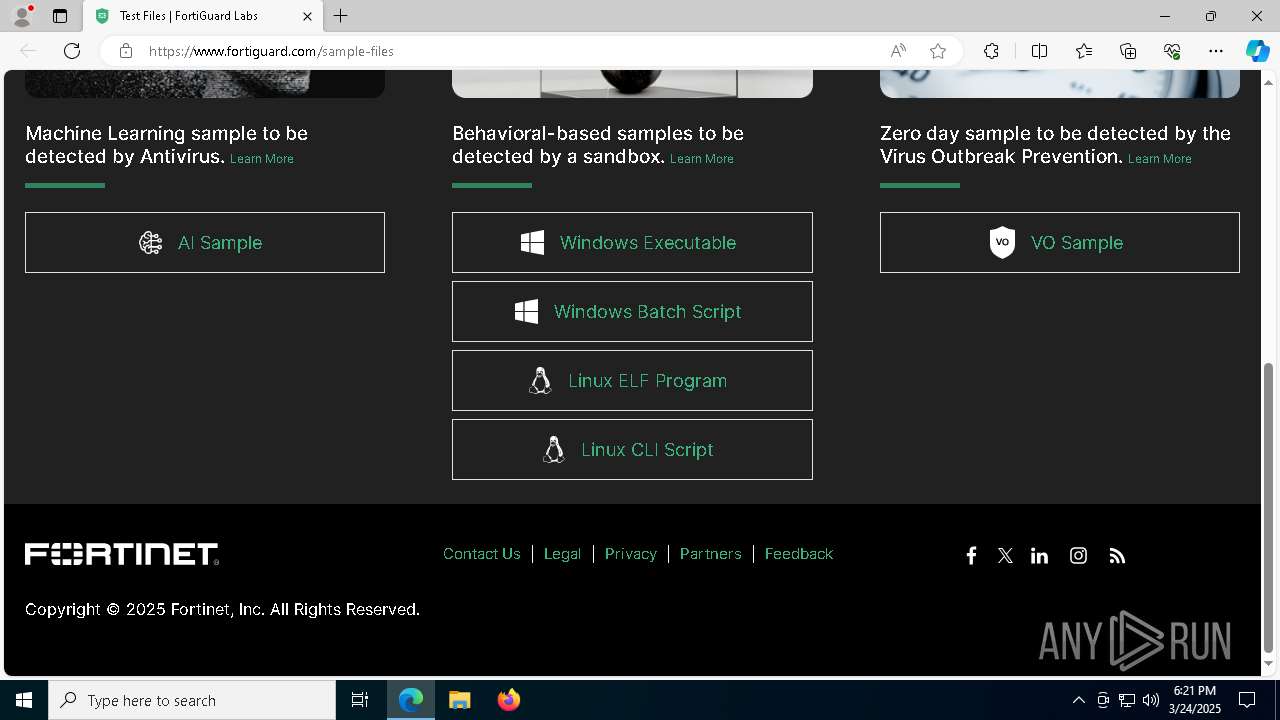Add this page to favorites star
This screenshot has width=1280, height=720.
pos(938,51)
